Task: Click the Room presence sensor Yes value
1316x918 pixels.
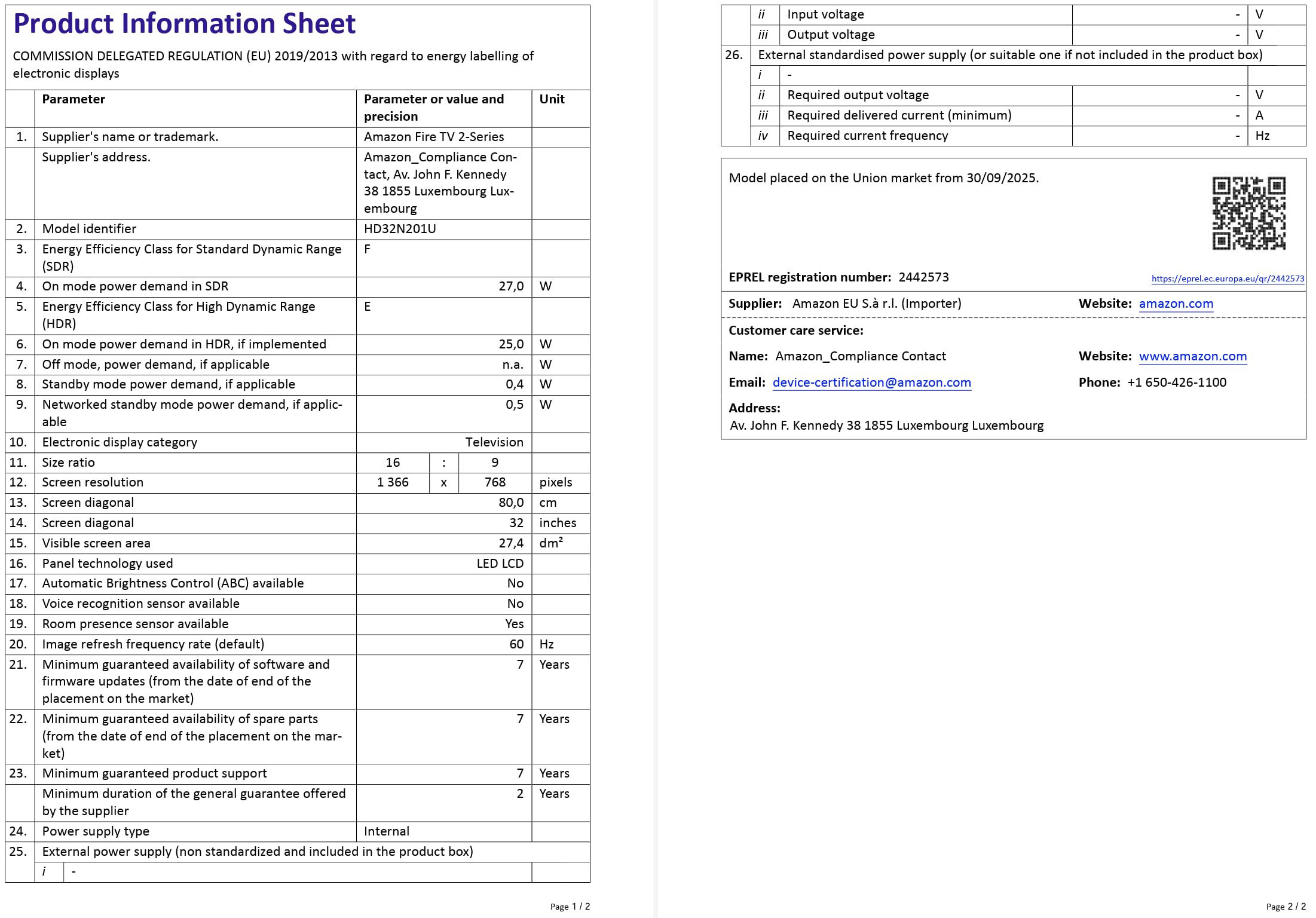Action: [x=514, y=624]
